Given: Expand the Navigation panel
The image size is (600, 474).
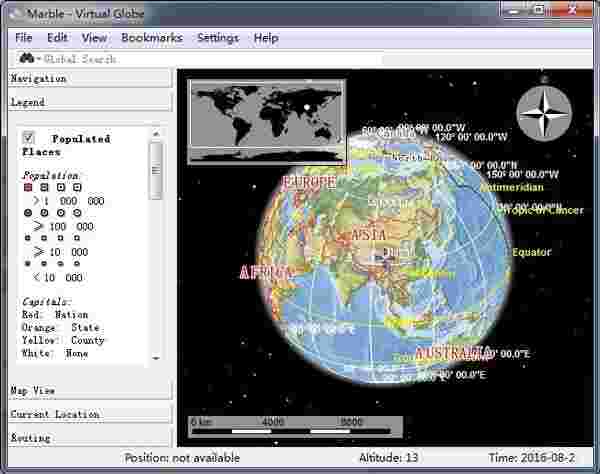Looking at the screenshot, I should [x=90, y=78].
